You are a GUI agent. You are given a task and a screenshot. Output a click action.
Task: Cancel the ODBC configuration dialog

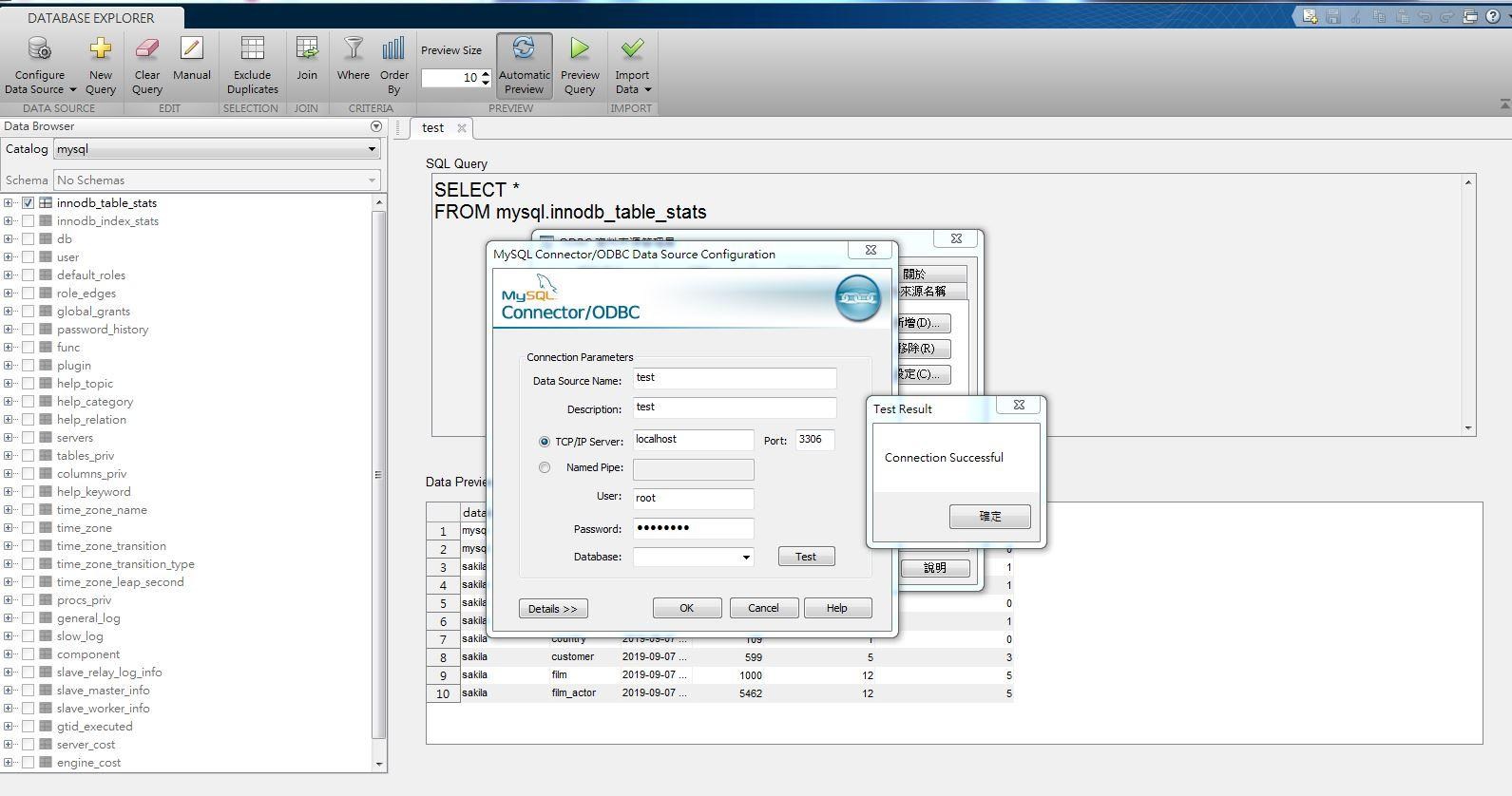point(763,608)
